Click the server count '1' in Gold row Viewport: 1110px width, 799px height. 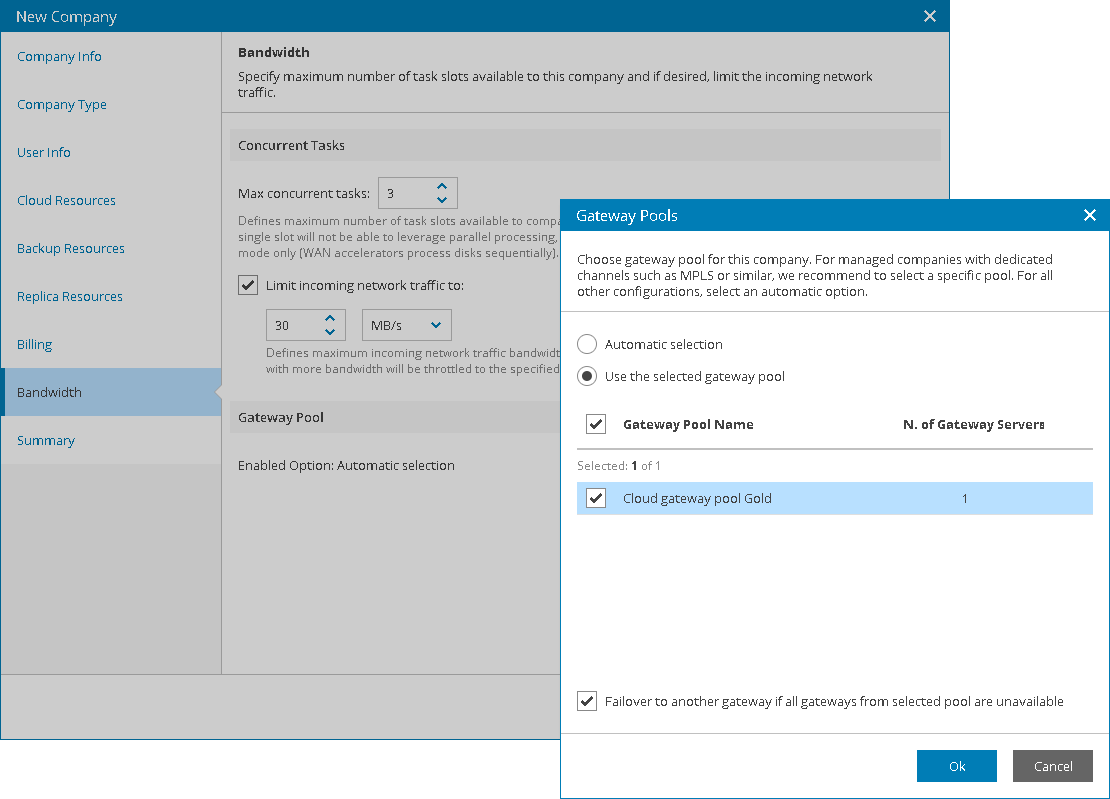[964, 499]
